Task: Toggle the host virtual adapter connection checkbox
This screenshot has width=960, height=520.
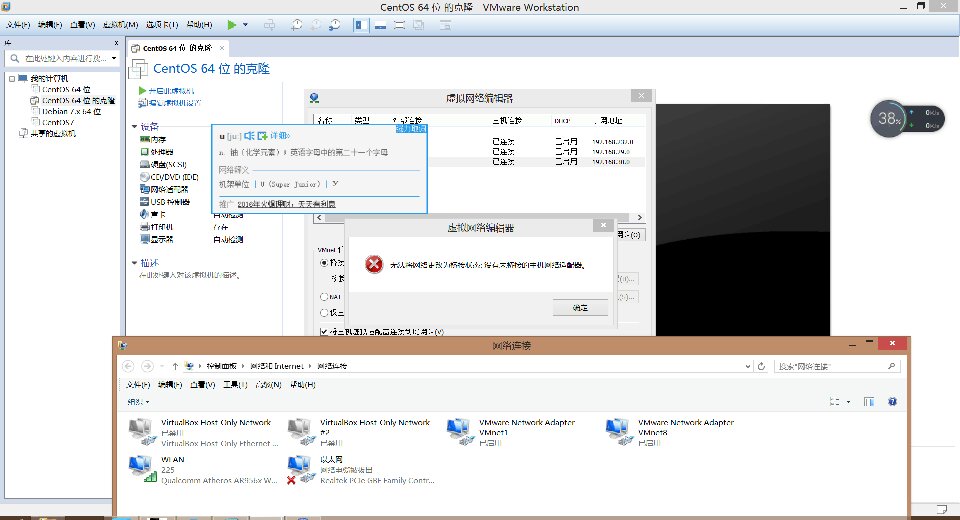Action: (324, 331)
